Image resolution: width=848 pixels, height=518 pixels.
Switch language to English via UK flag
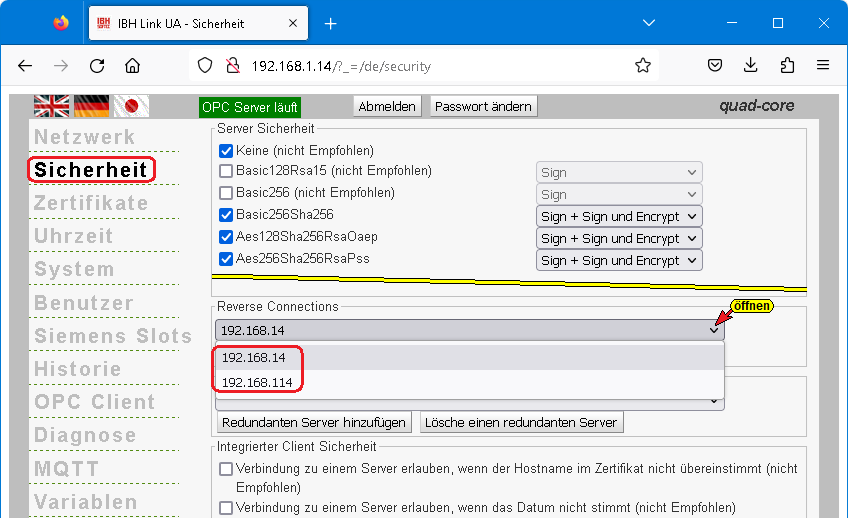(x=51, y=106)
